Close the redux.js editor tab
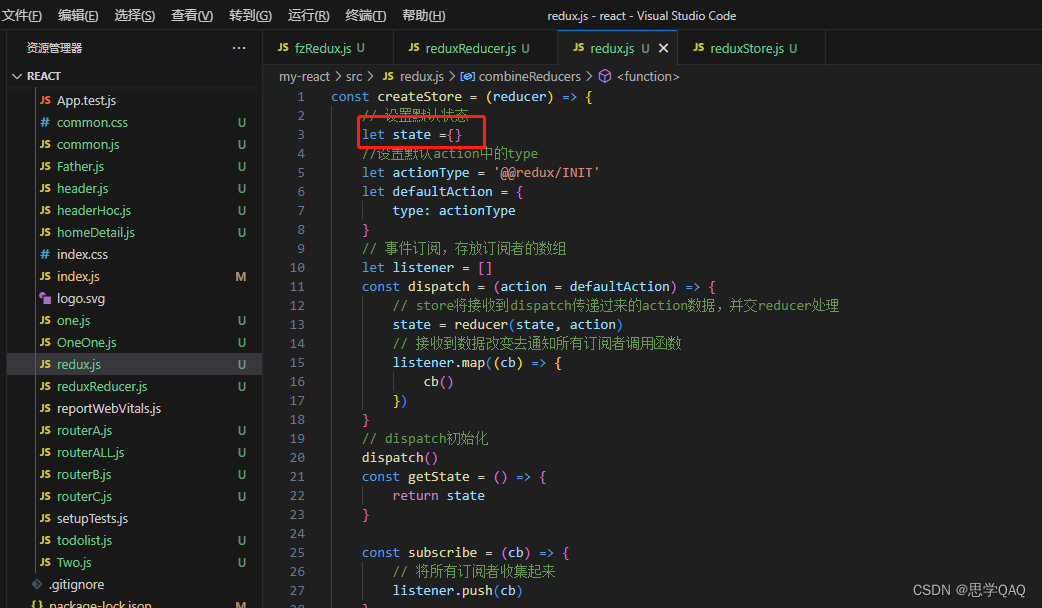Image resolution: width=1042 pixels, height=608 pixels. click(x=663, y=46)
